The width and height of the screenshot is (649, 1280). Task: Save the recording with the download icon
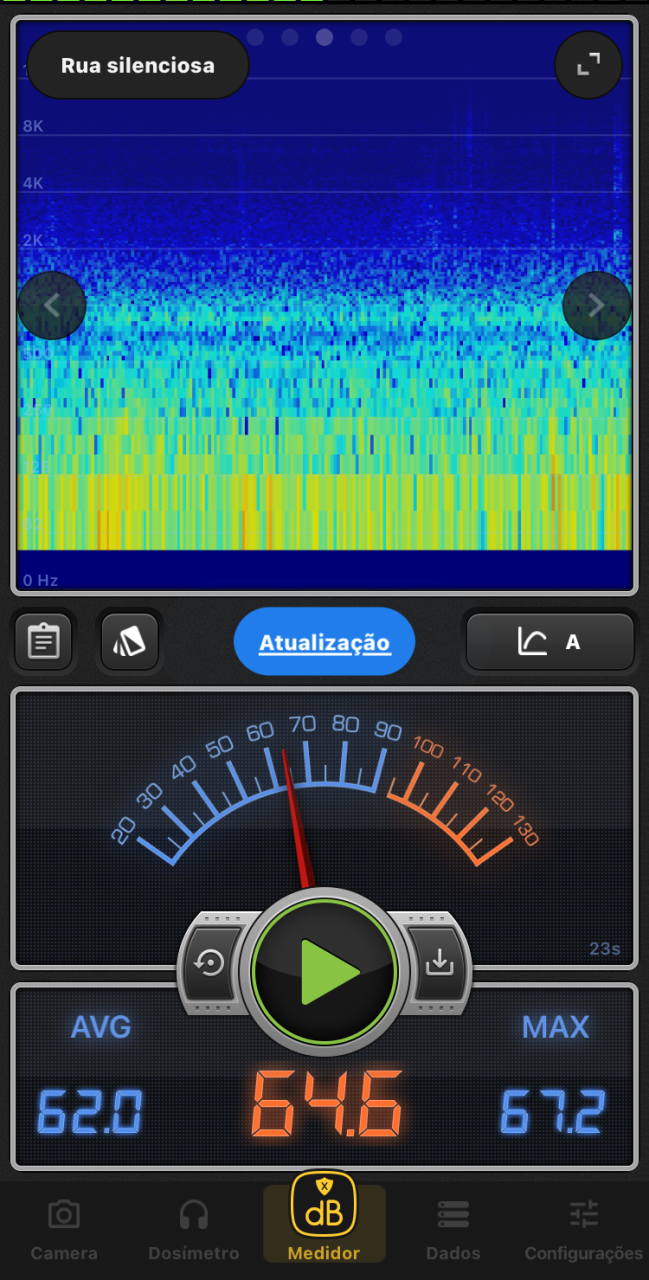[x=438, y=963]
